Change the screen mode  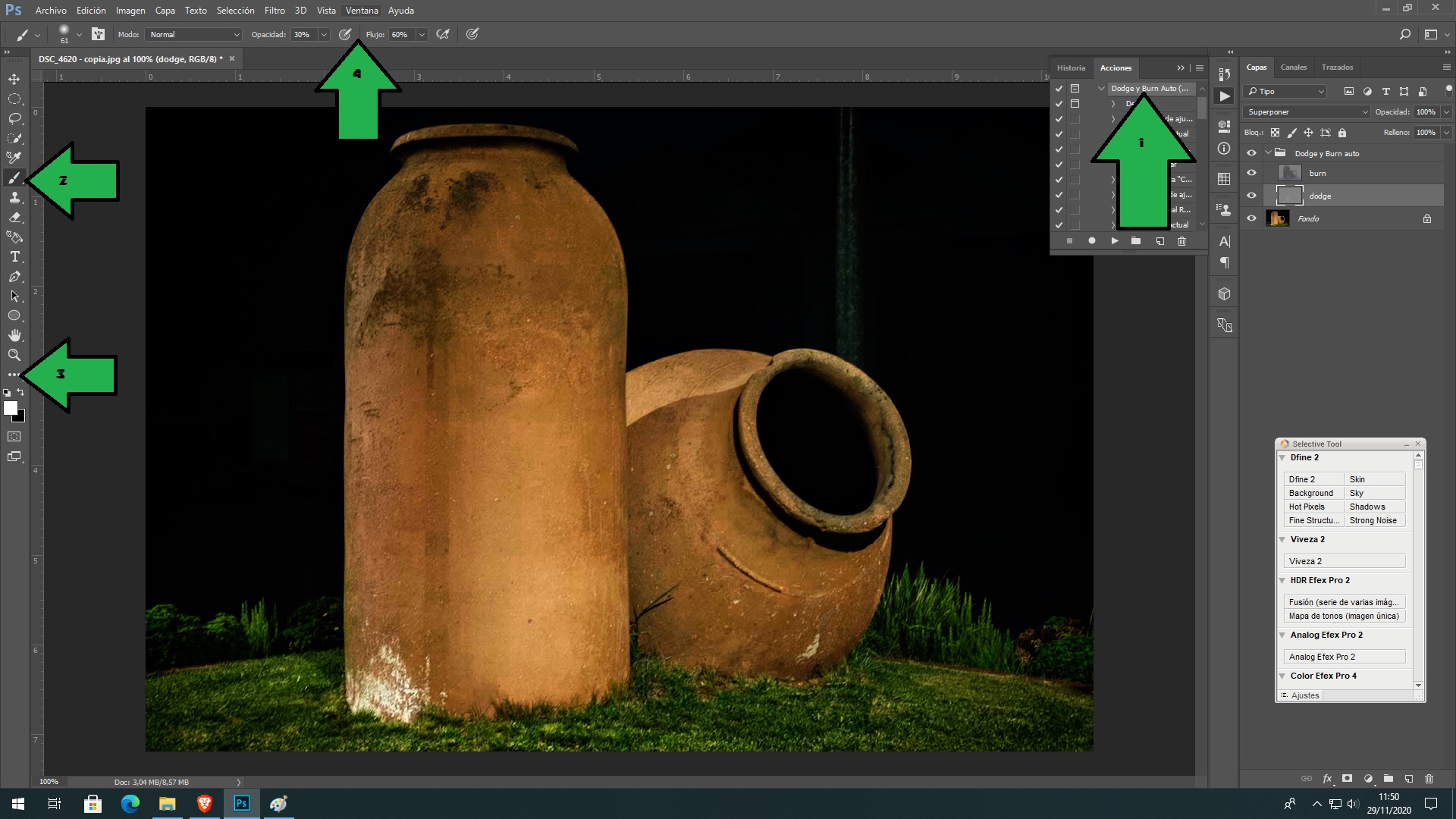14,457
